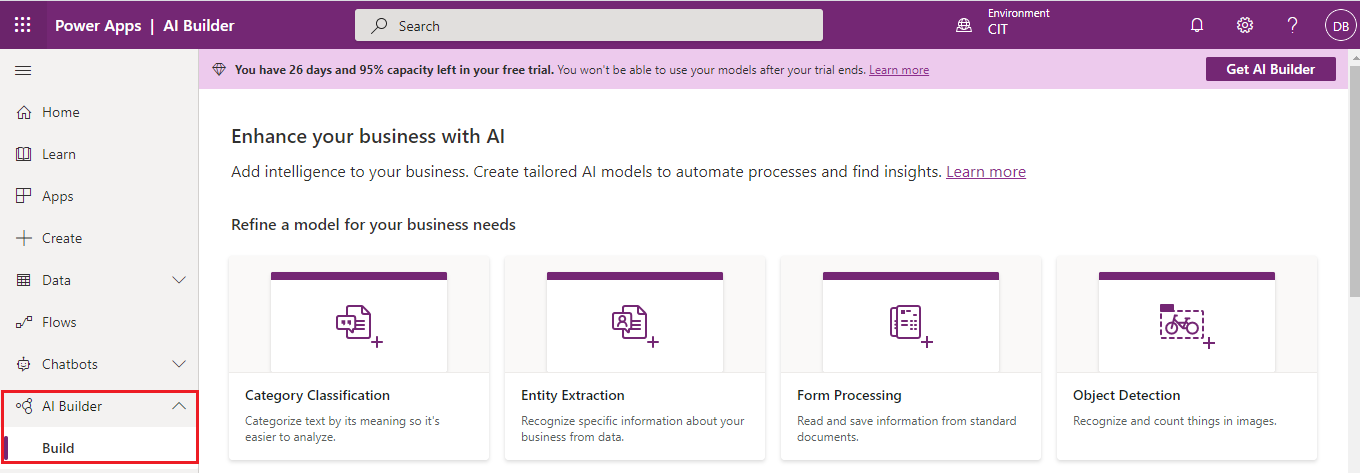The image size is (1360, 473).
Task: Open the settings gear icon
Action: 1245,26
